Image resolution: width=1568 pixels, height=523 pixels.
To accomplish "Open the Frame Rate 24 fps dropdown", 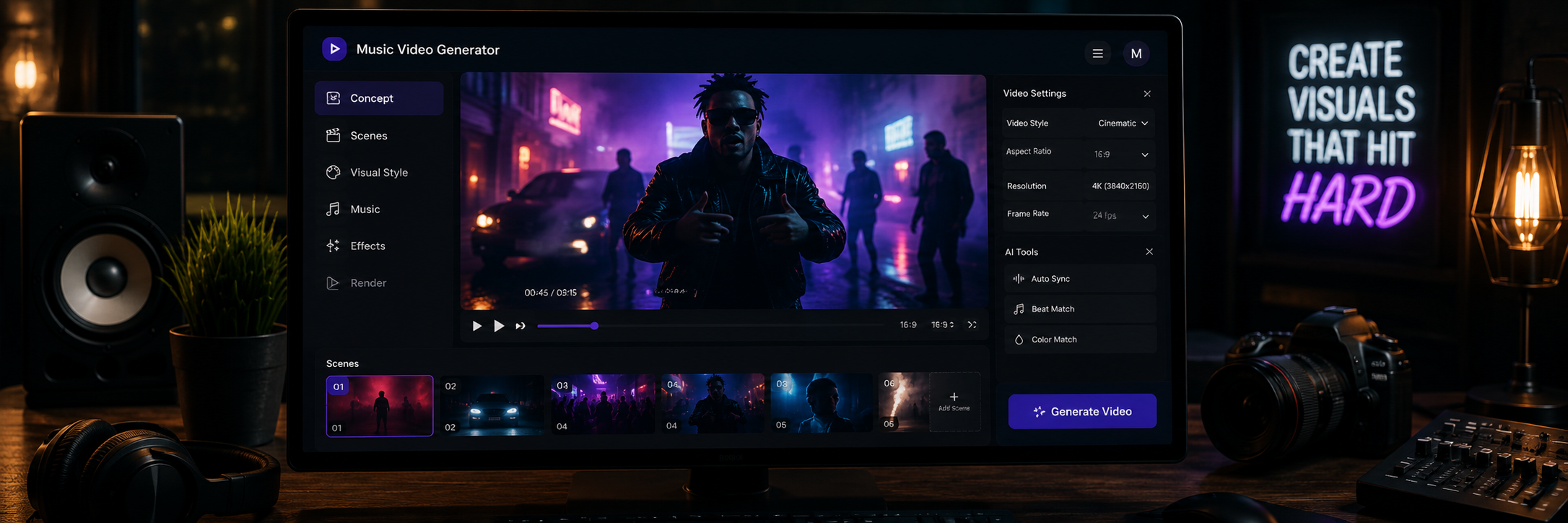I will 1120,216.
